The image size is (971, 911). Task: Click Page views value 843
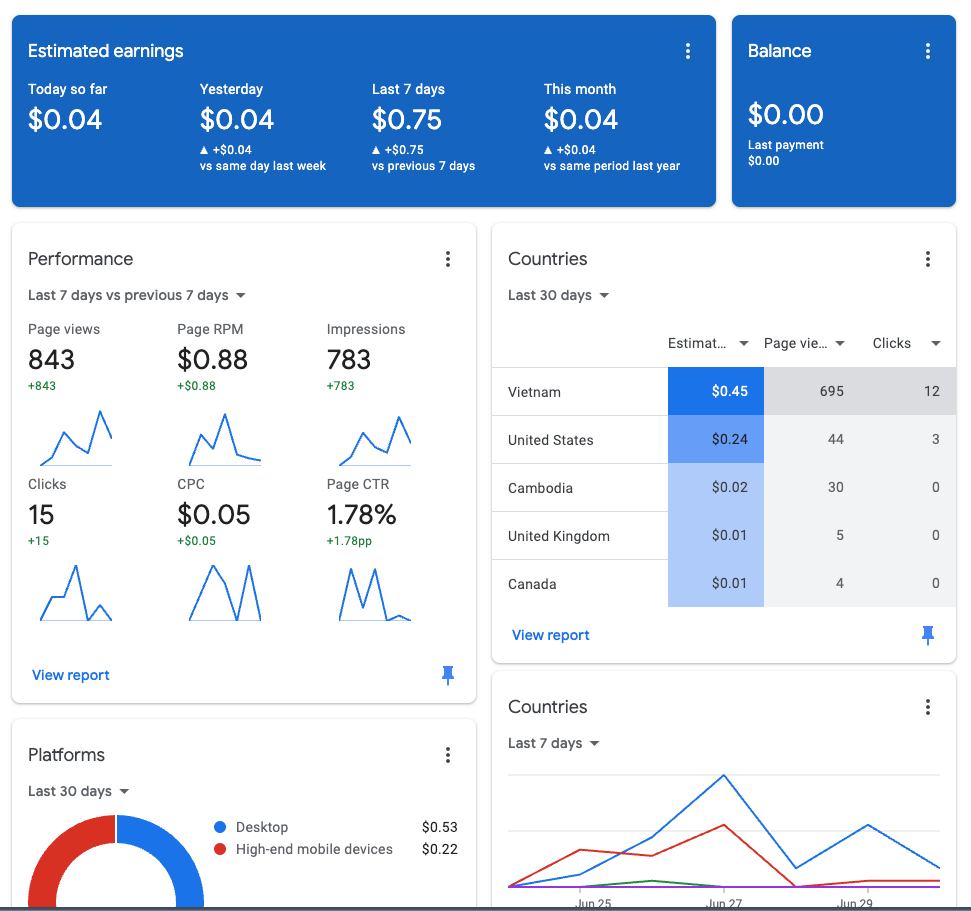(51, 359)
